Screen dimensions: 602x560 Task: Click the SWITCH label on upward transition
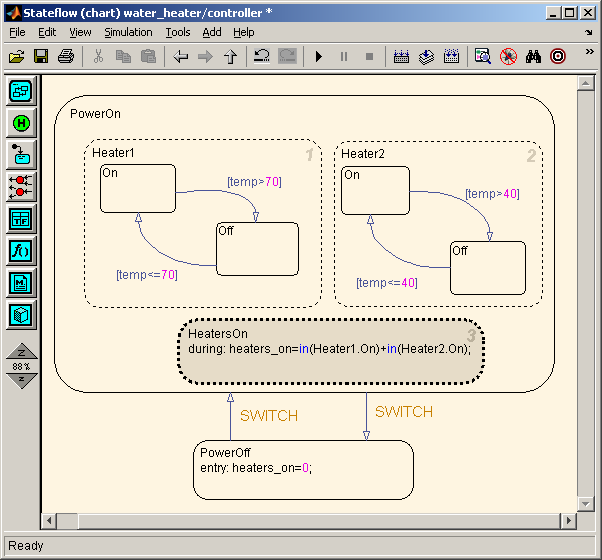(x=269, y=416)
